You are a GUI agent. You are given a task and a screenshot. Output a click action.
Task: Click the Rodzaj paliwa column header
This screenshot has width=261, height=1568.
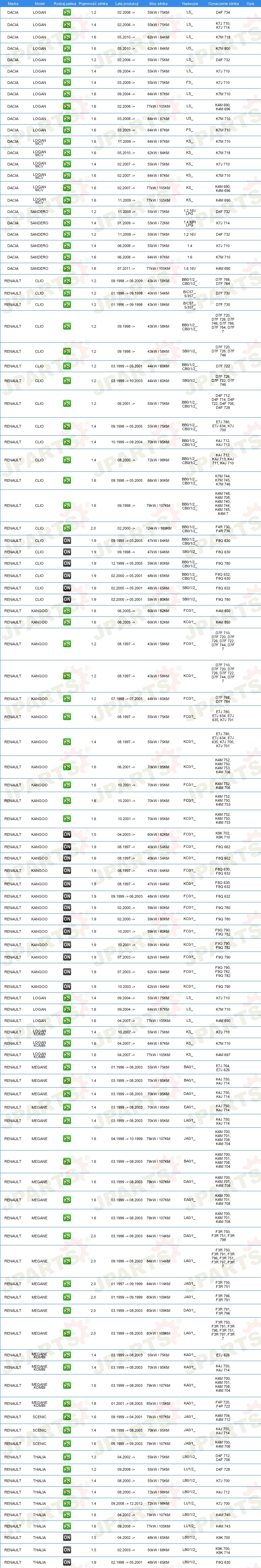pos(65,3)
